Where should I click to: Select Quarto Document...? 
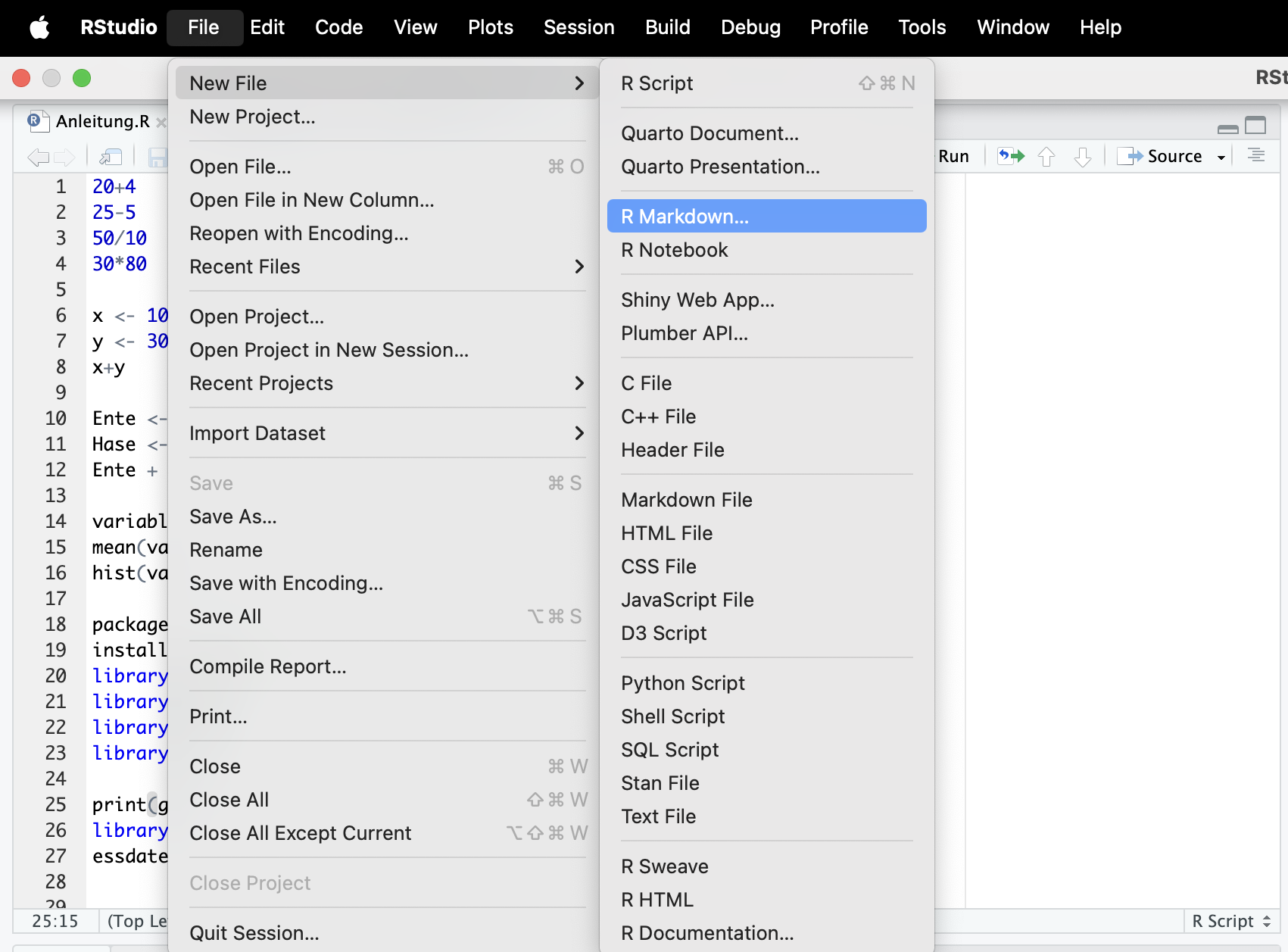(x=767, y=133)
